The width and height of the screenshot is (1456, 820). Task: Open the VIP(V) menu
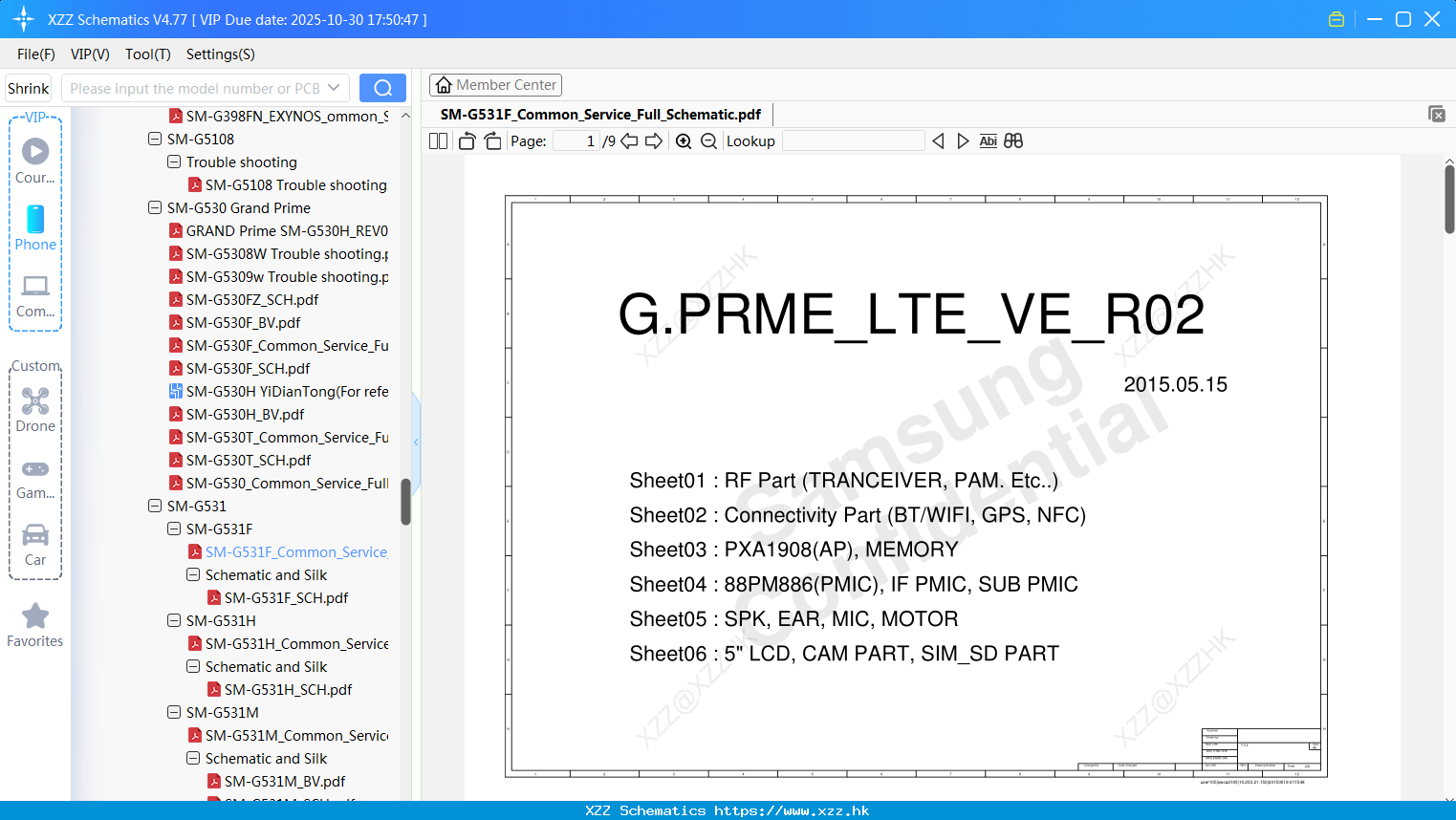click(90, 54)
